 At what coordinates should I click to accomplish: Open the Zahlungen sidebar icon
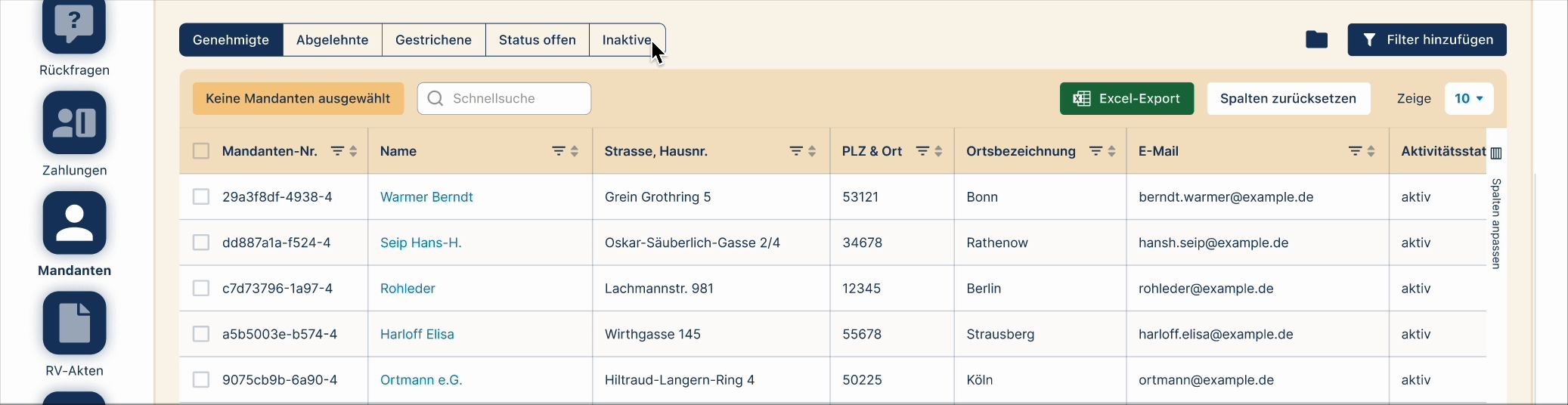pyautogui.click(x=74, y=122)
